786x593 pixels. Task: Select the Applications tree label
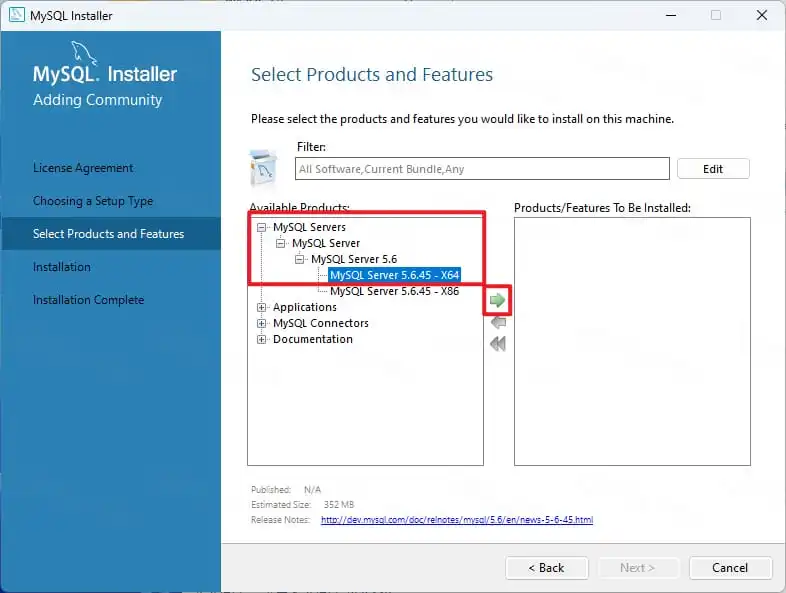pyautogui.click(x=305, y=307)
